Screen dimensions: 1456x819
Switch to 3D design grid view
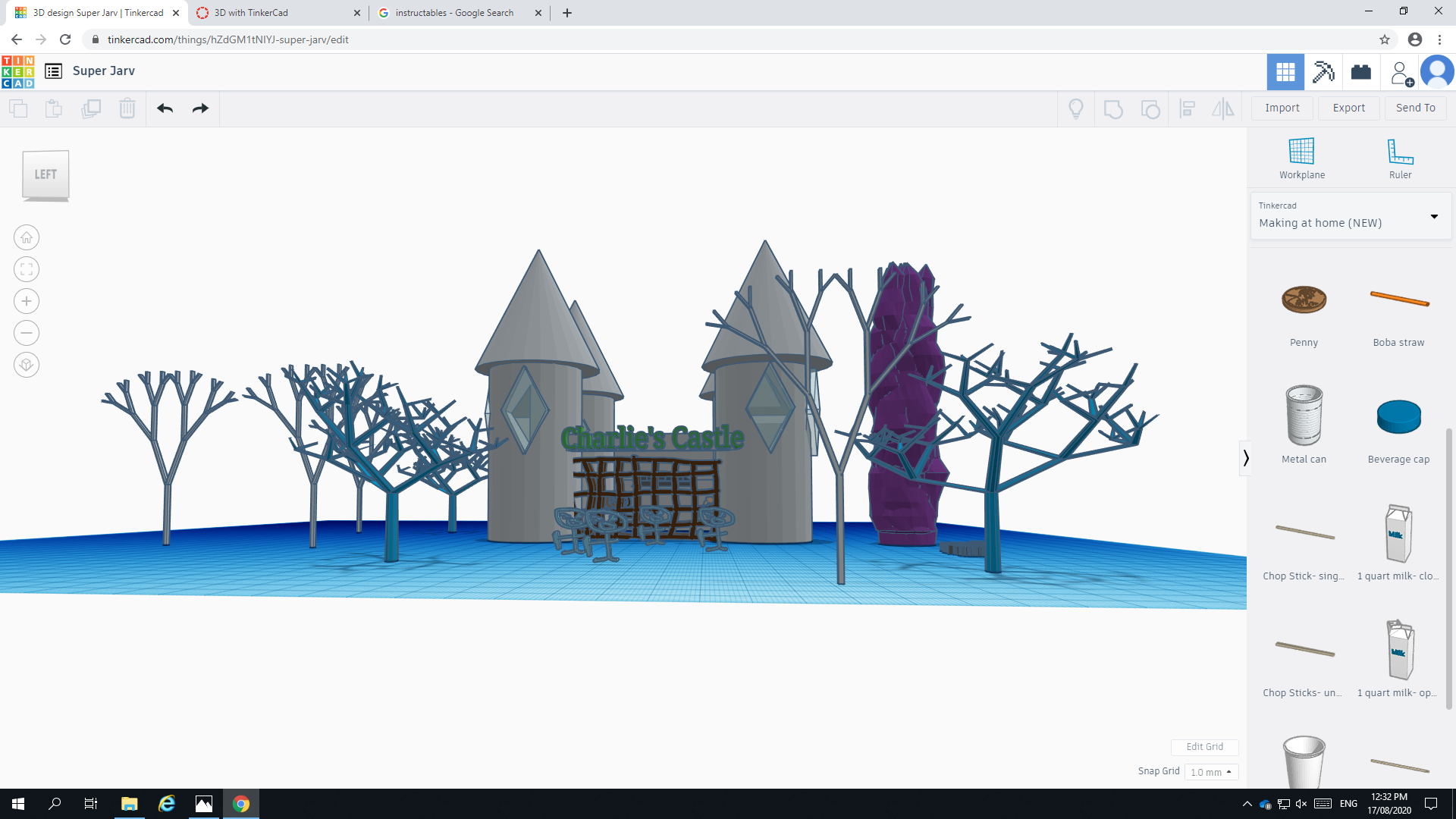click(x=1285, y=72)
